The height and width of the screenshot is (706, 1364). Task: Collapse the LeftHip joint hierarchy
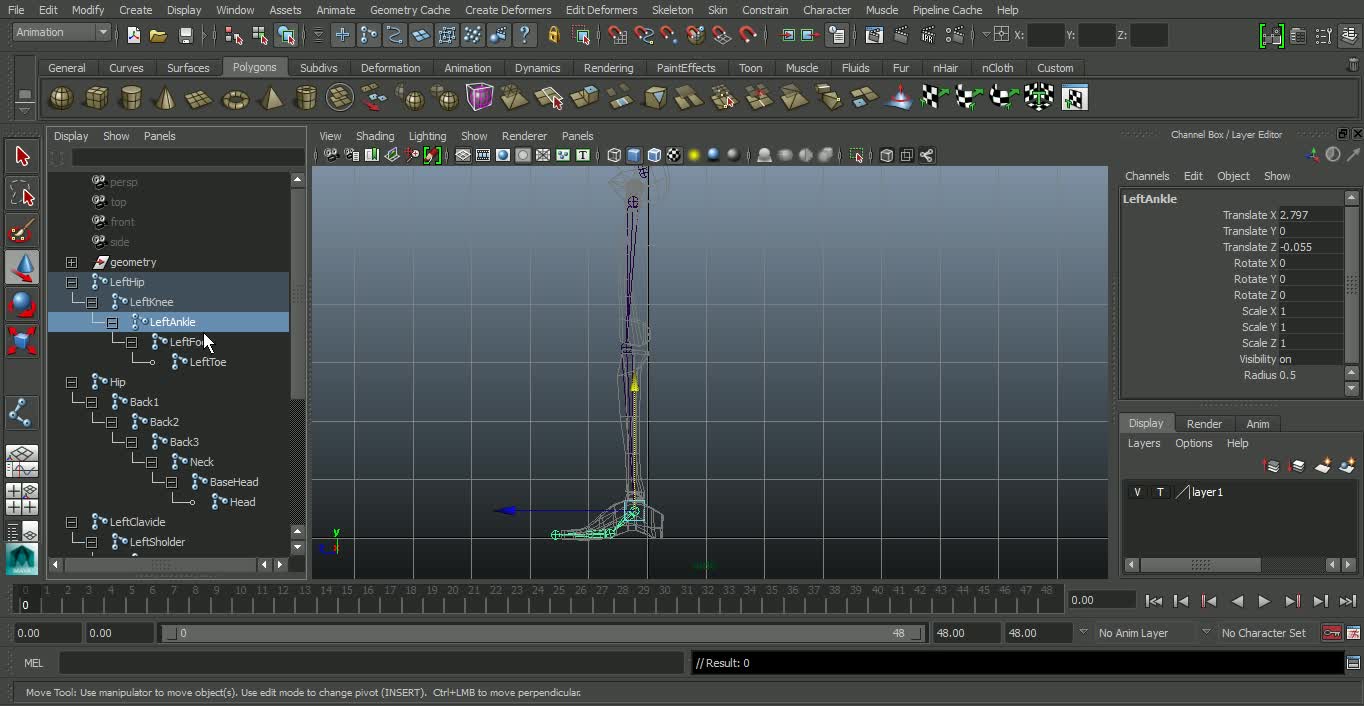pos(71,282)
